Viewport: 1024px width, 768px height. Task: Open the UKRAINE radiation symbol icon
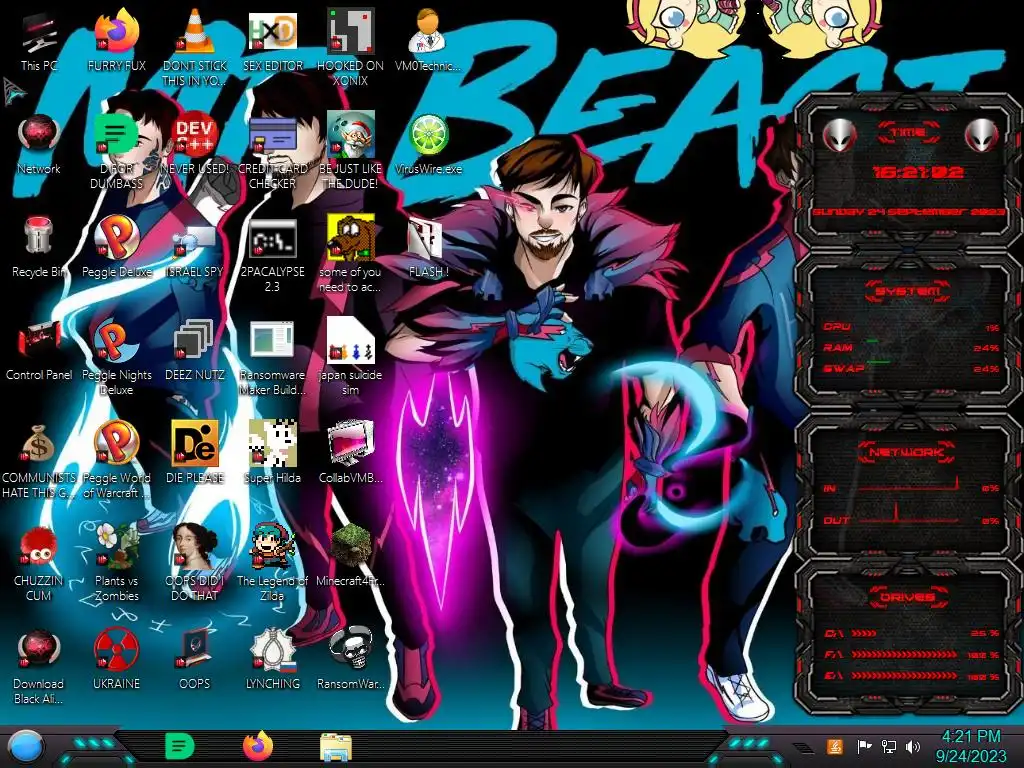(116, 660)
